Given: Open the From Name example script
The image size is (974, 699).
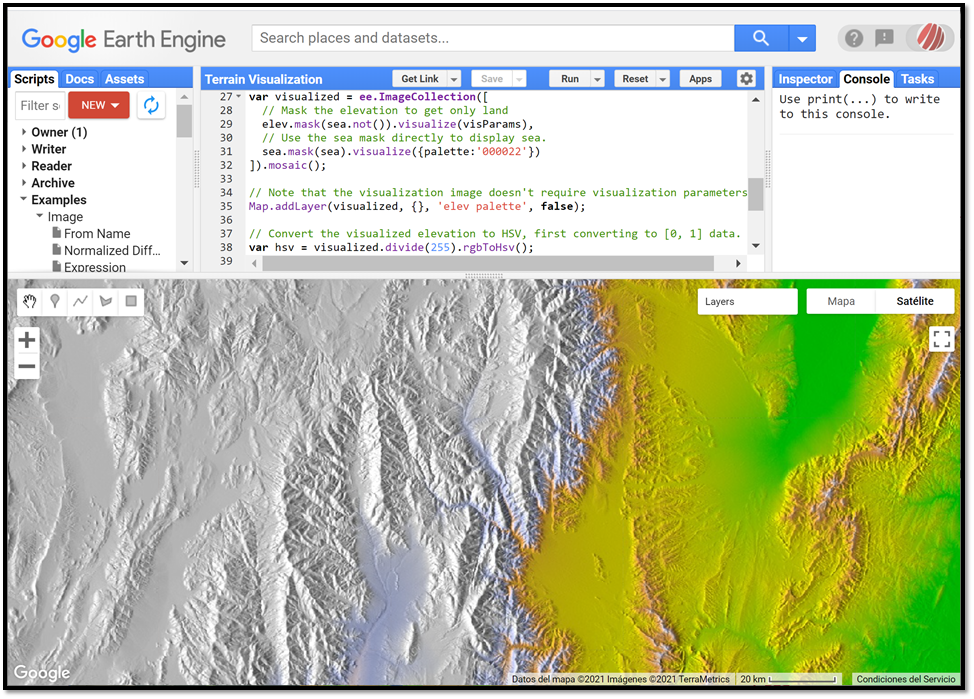Looking at the screenshot, I should [x=97, y=234].
